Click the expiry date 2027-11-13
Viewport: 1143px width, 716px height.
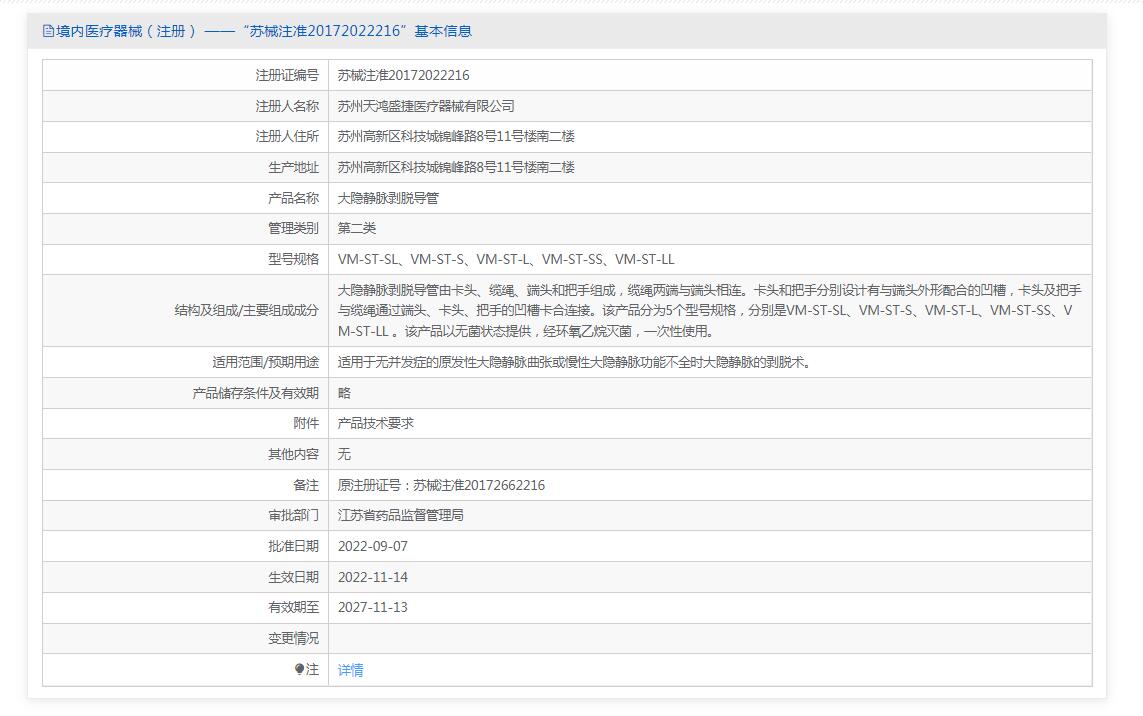click(373, 607)
